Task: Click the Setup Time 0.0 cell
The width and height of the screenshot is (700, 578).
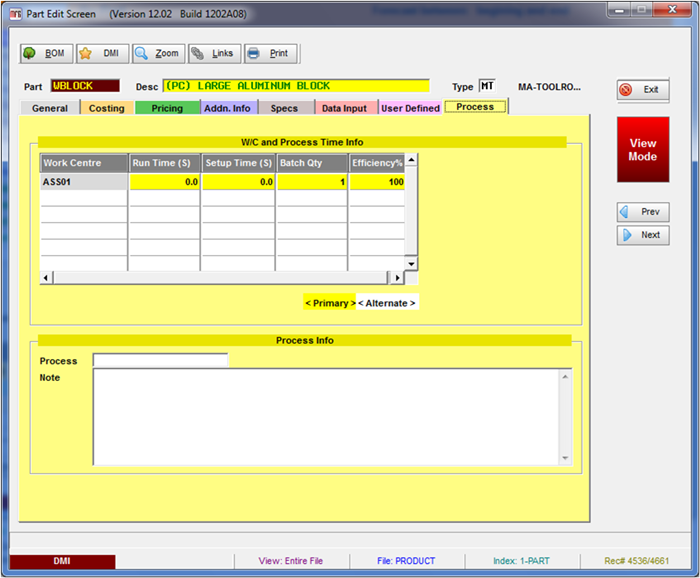Action: [x=238, y=182]
